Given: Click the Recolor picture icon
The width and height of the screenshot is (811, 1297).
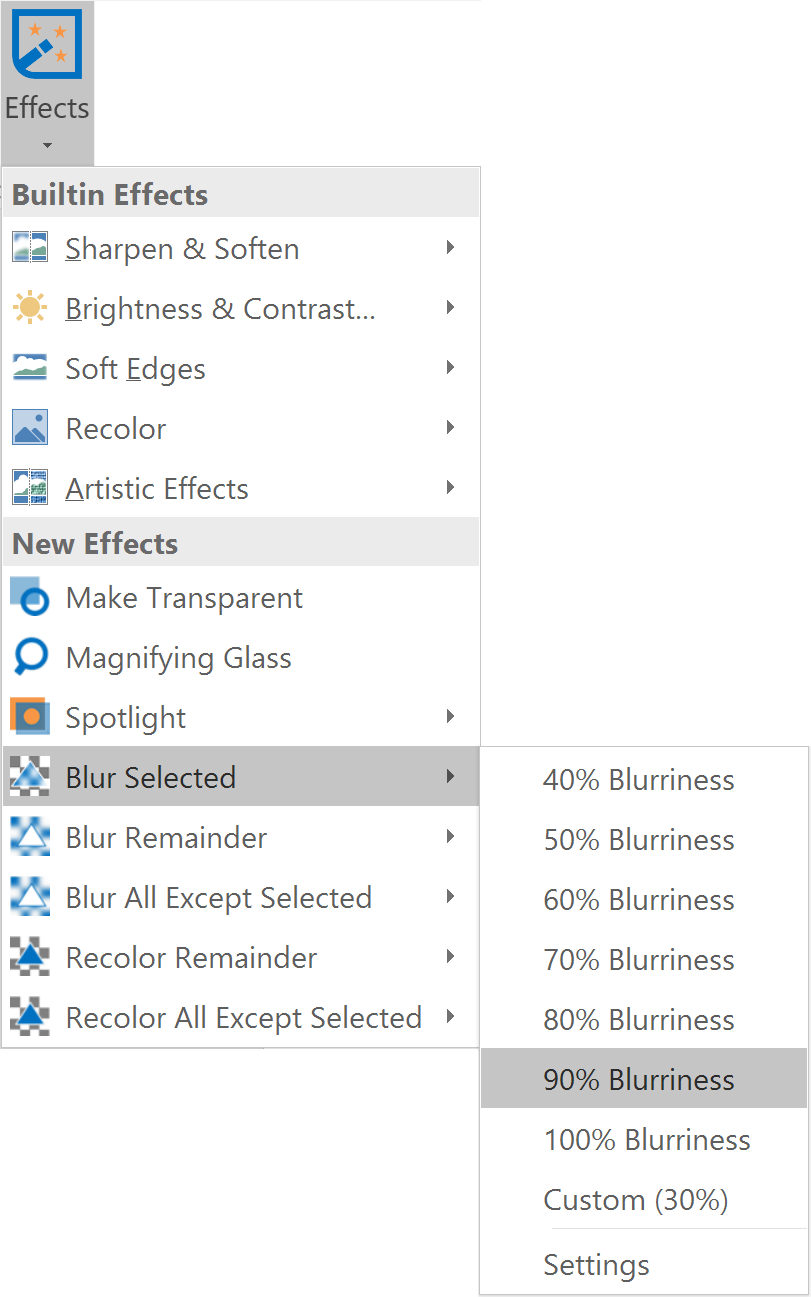Looking at the screenshot, I should pos(30,428).
